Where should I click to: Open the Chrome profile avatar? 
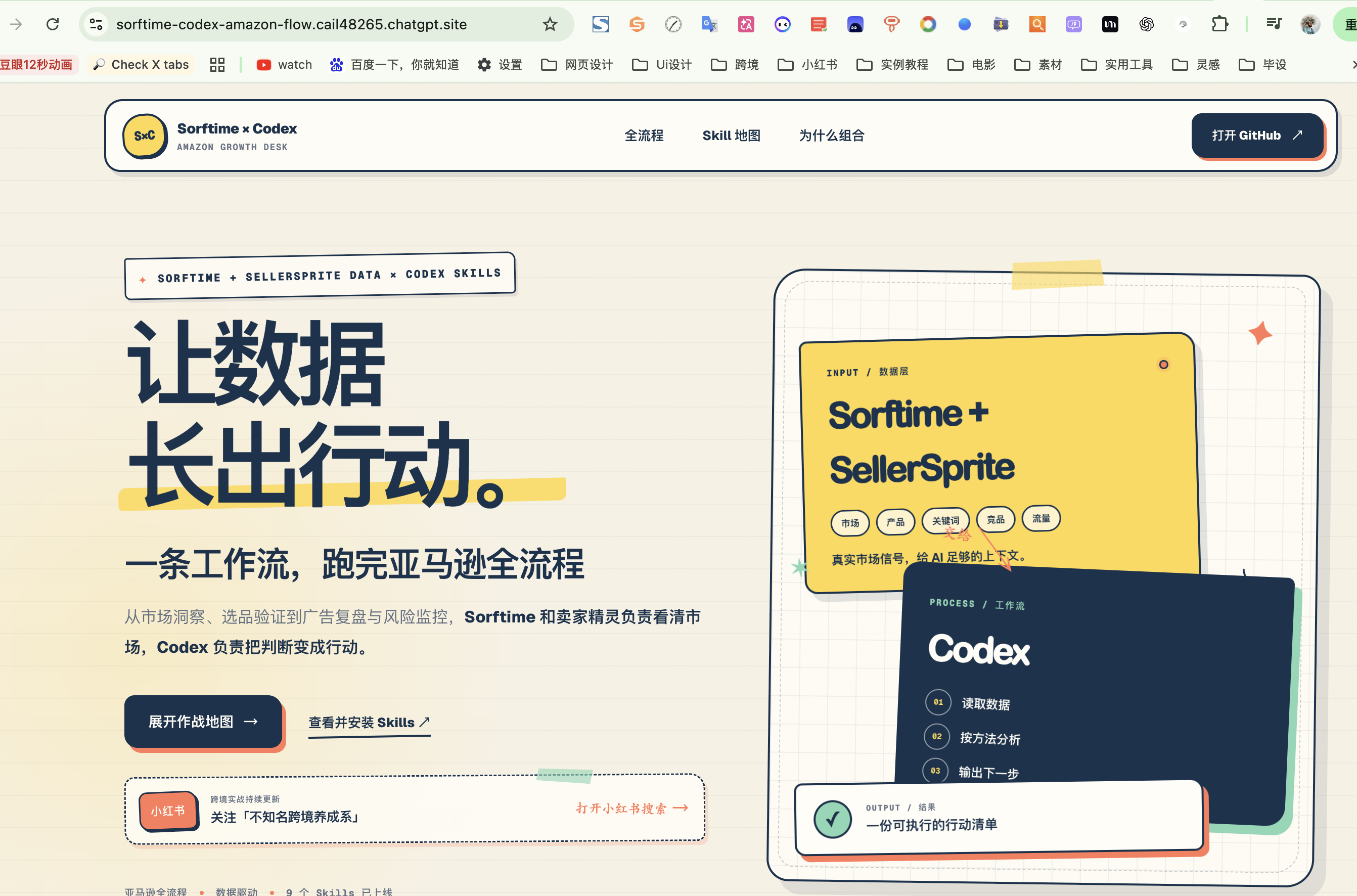click(x=1309, y=24)
